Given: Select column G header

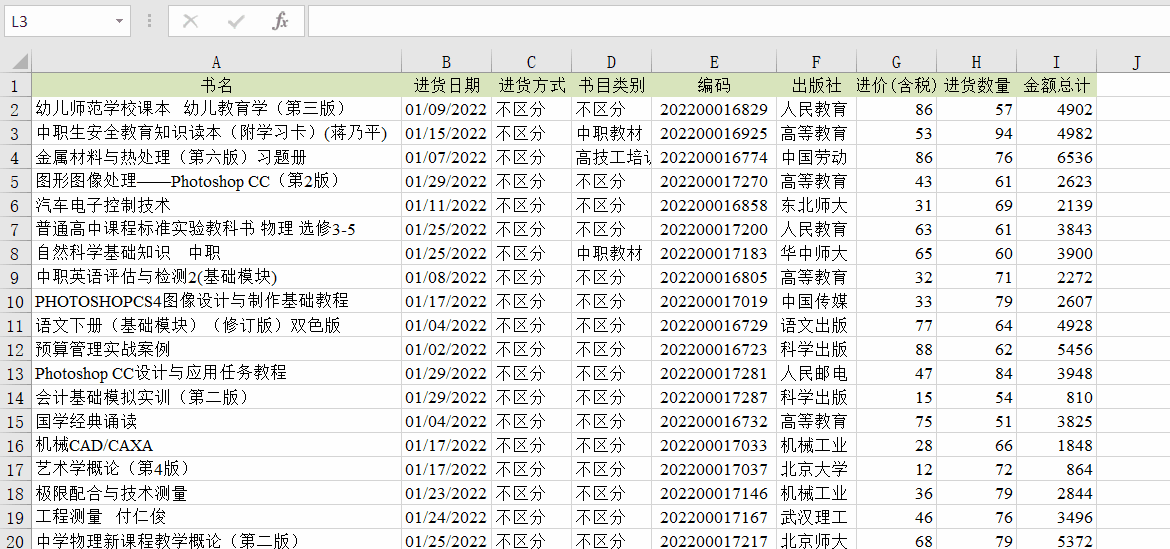Looking at the screenshot, I should (x=896, y=62).
